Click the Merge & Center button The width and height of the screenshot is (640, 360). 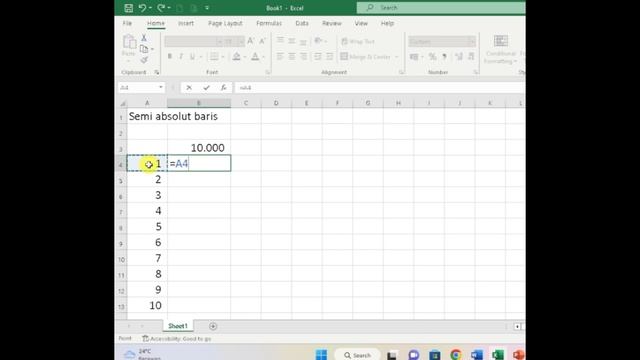point(366,57)
